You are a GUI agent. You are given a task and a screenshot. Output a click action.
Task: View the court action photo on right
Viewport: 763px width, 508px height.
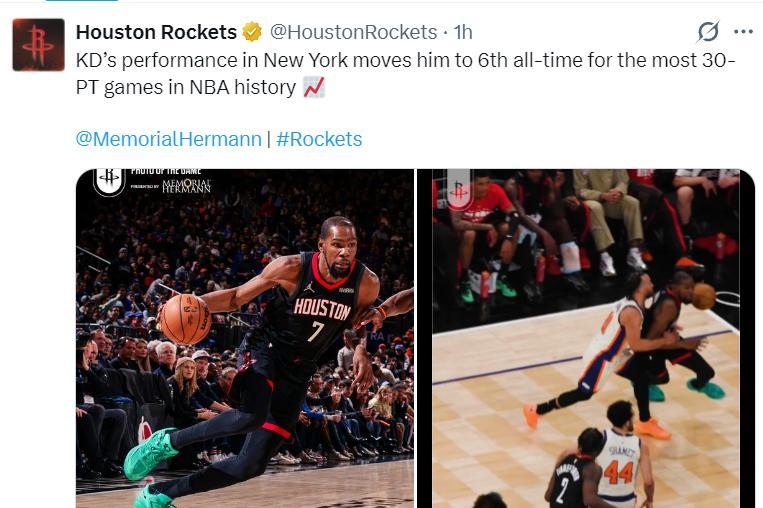click(586, 339)
